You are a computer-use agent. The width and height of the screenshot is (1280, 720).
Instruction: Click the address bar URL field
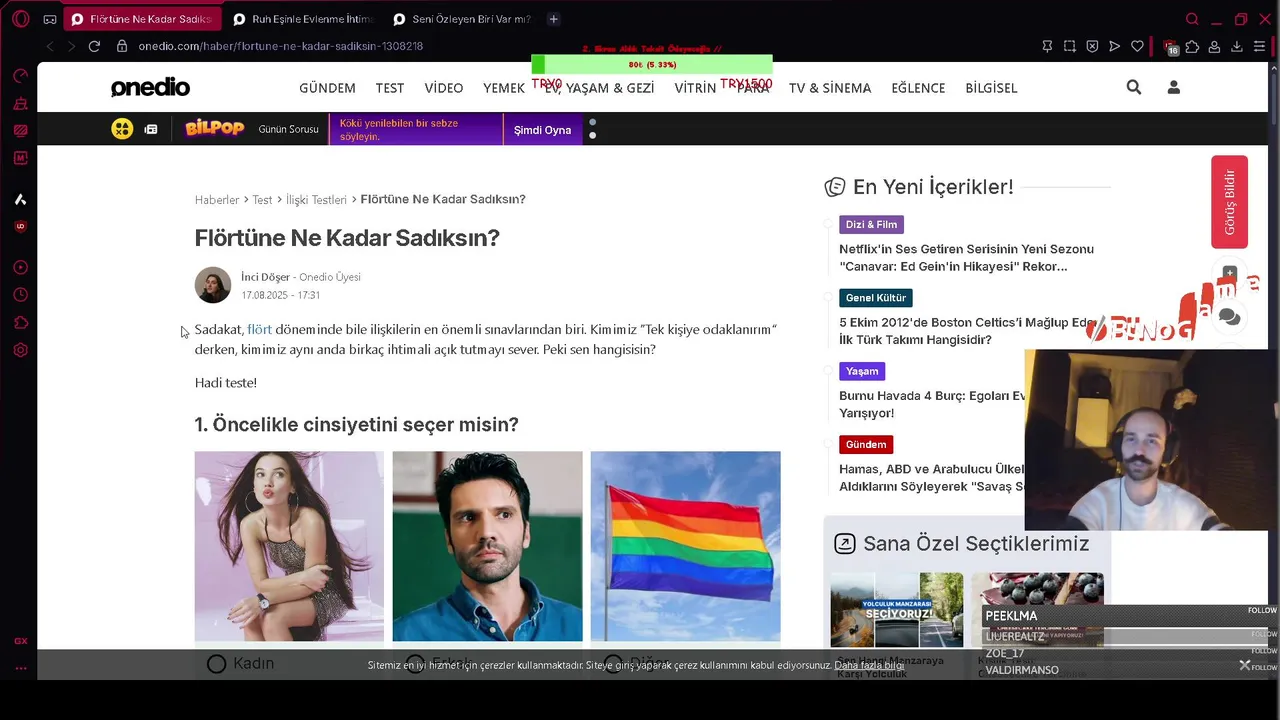coord(580,46)
